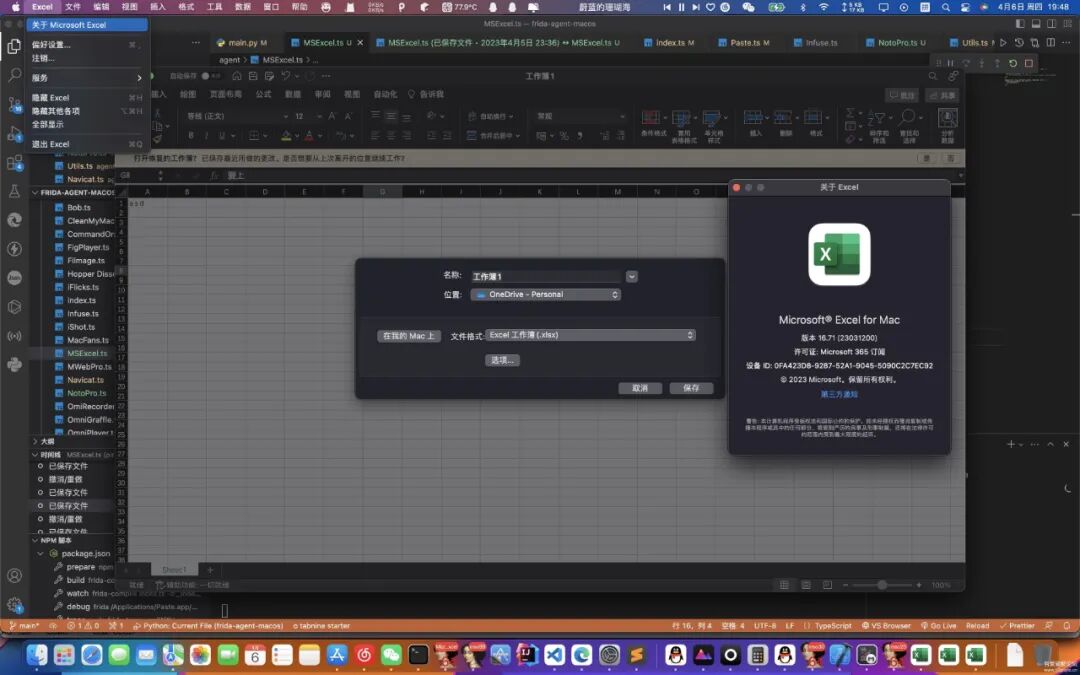Screen dimensions: 1080x675
Task: Open WeChat from the Dock
Action: click(x=392, y=654)
